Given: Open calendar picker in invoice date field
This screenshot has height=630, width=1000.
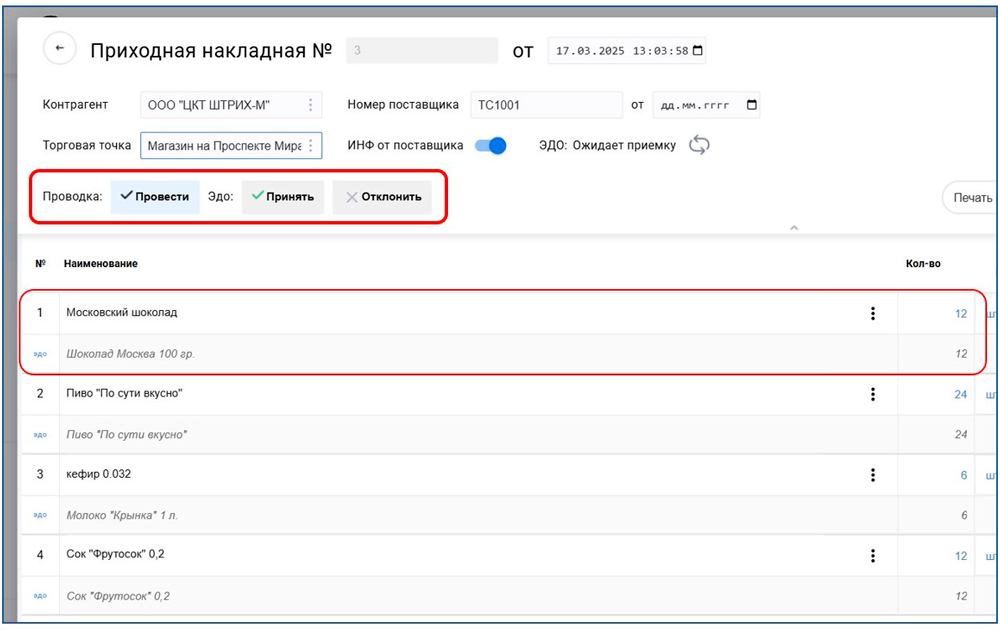Looking at the screenshot, I should [x=698, y=51].
